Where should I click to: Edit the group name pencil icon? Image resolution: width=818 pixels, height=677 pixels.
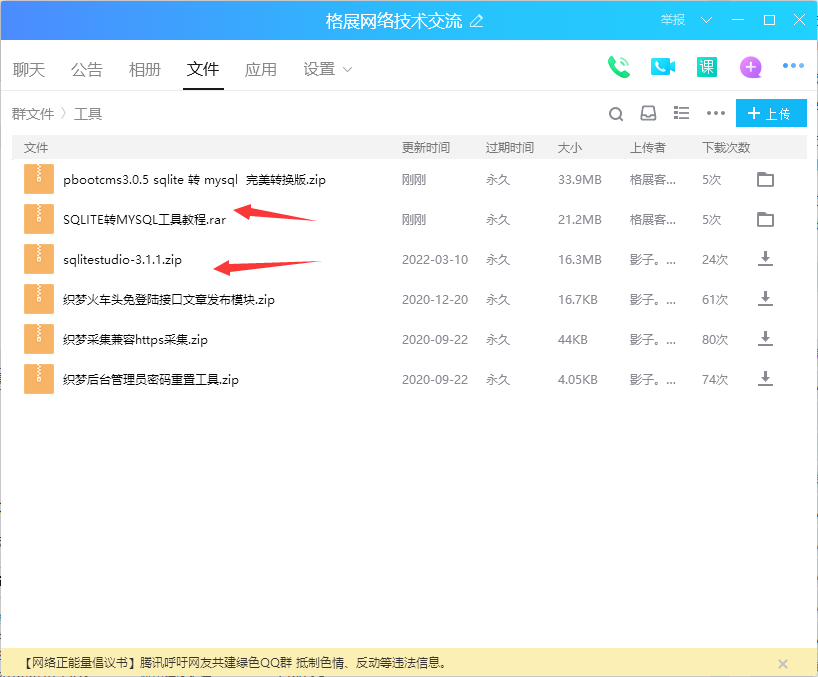476,21
